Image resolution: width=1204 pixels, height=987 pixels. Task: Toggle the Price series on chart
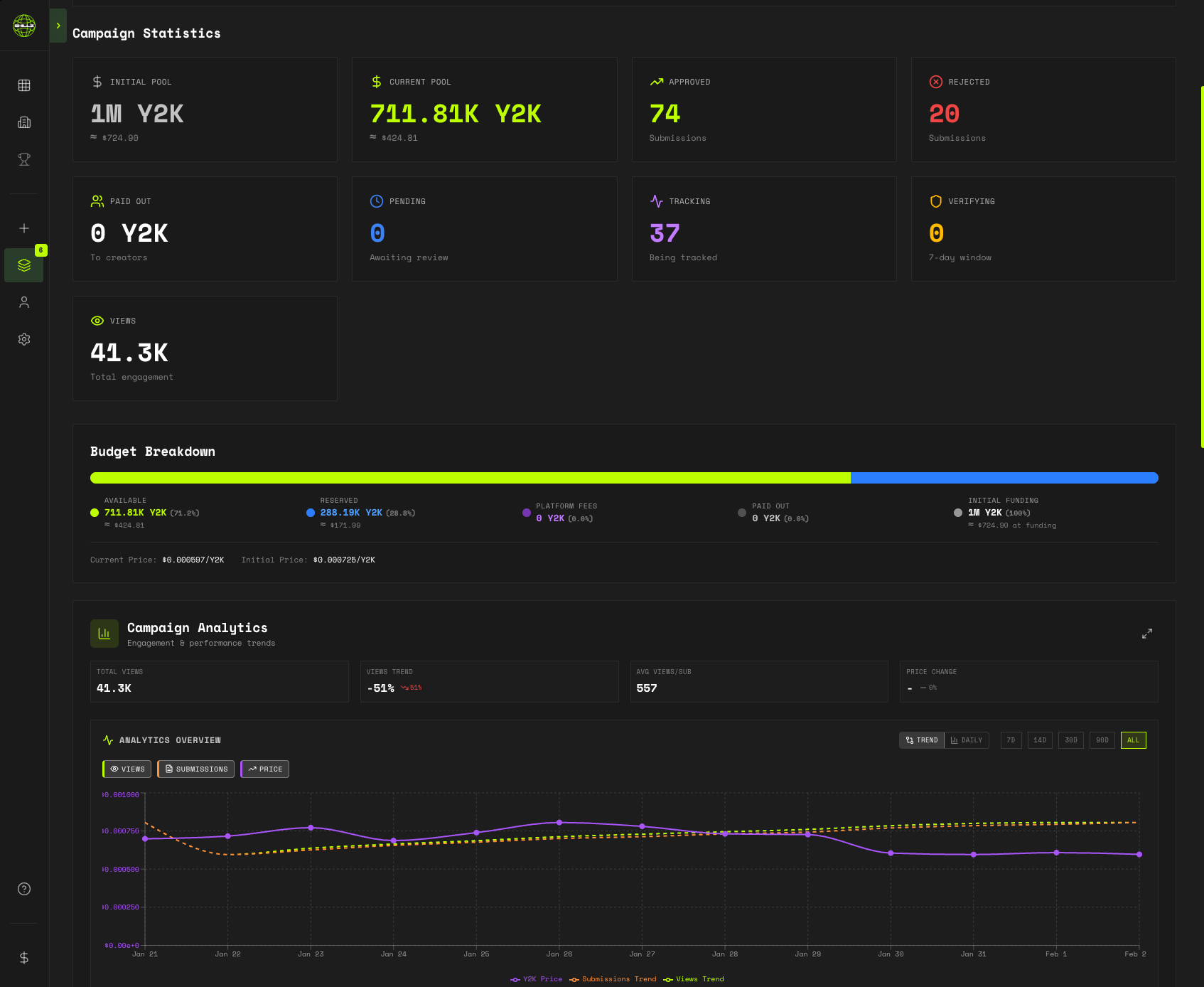[265, 769]
